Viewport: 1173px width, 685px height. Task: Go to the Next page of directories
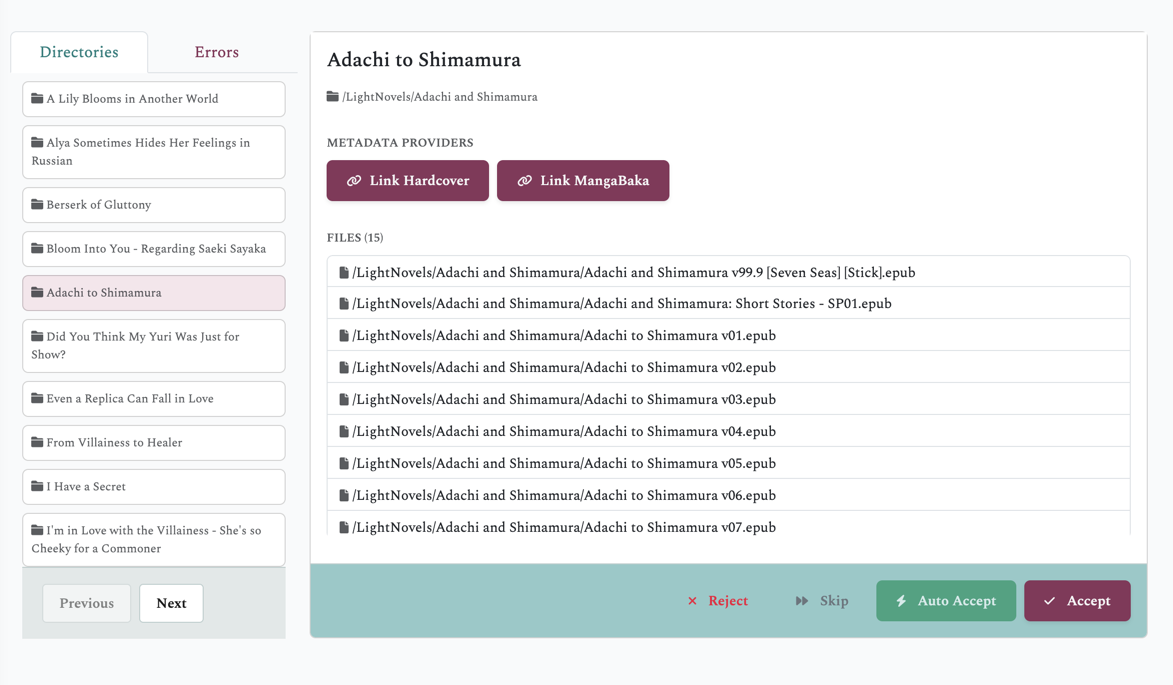coord(171,603)
